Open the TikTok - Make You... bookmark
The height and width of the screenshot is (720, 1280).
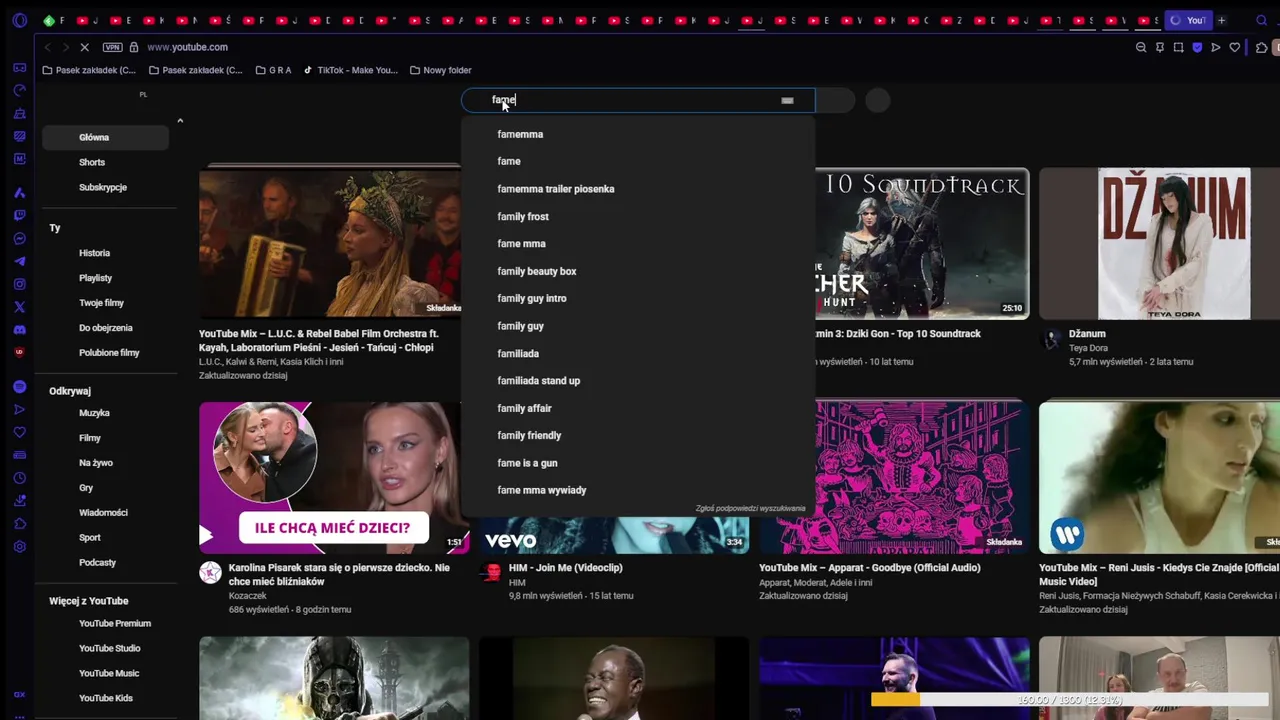coord(350,70)
